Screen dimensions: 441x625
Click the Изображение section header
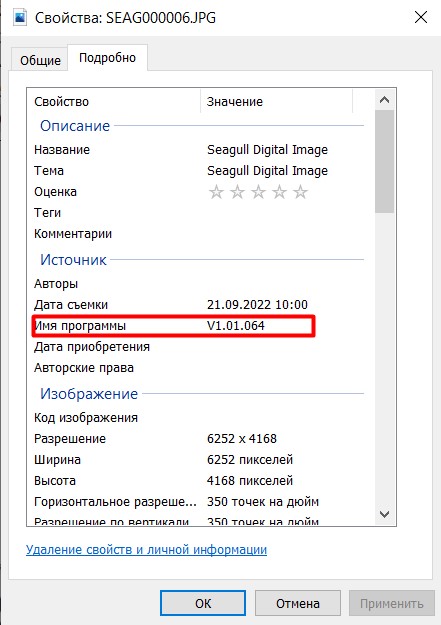pos(89,394)
